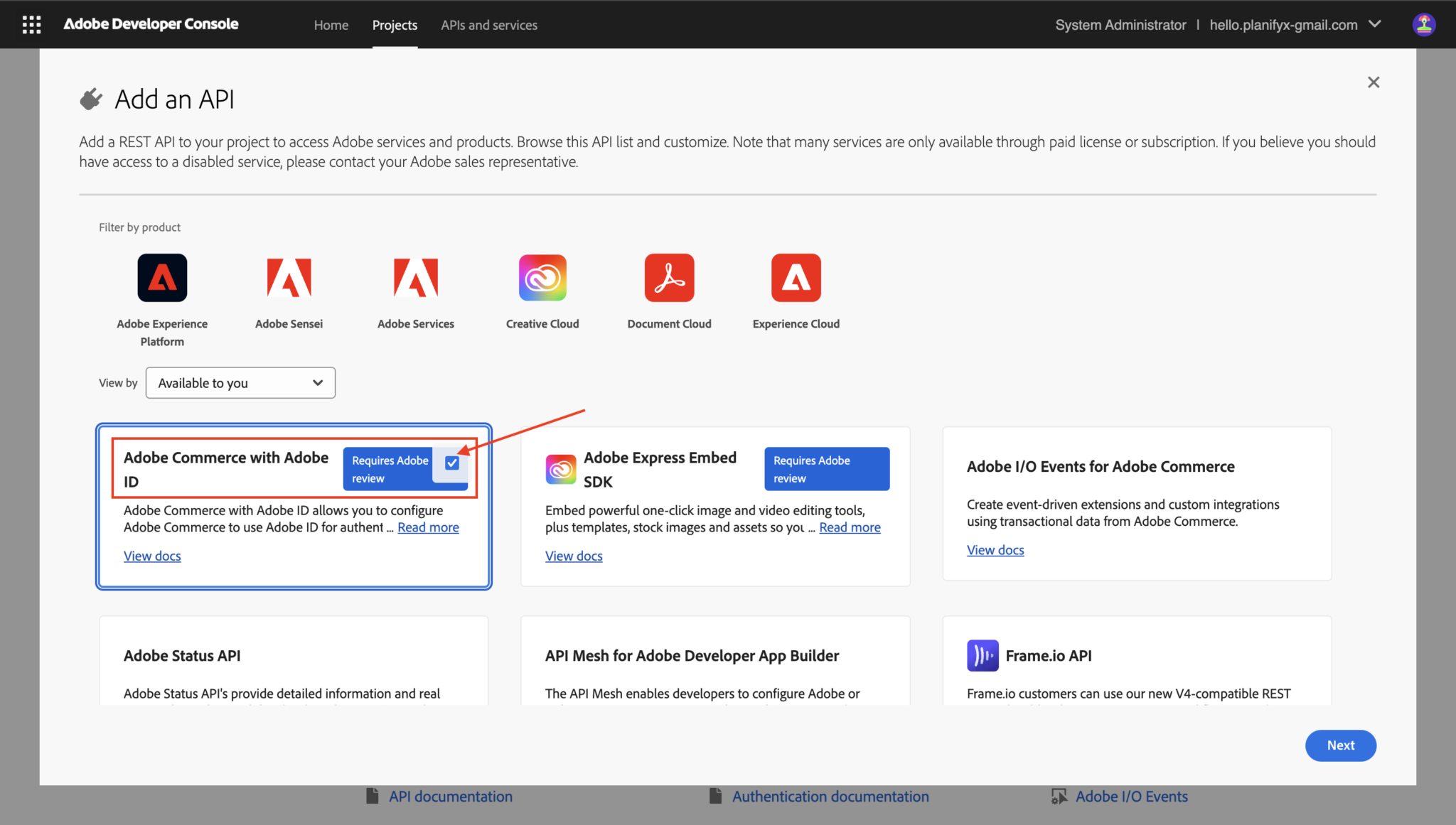
Task: Select Adobe I/O Events for Adobe Commerce card
Action: [1137, 504]
